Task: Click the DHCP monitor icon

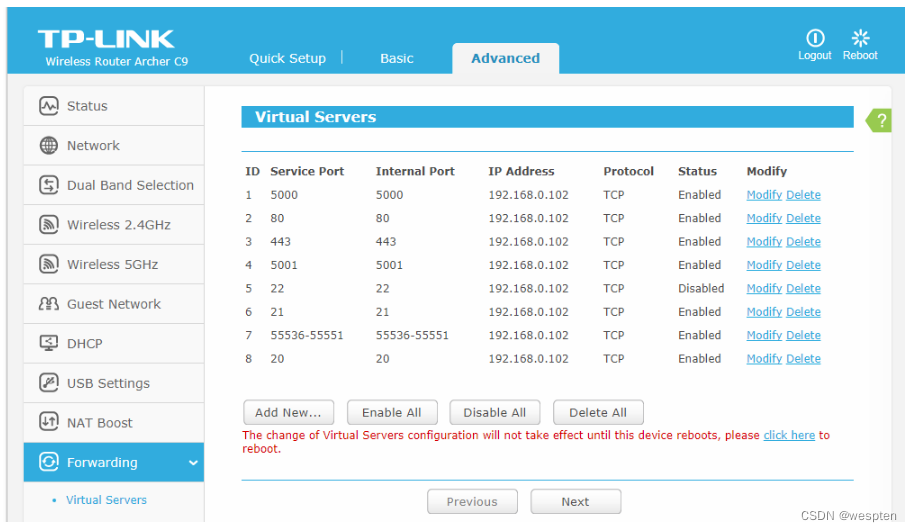Action: tap(49, 343)
